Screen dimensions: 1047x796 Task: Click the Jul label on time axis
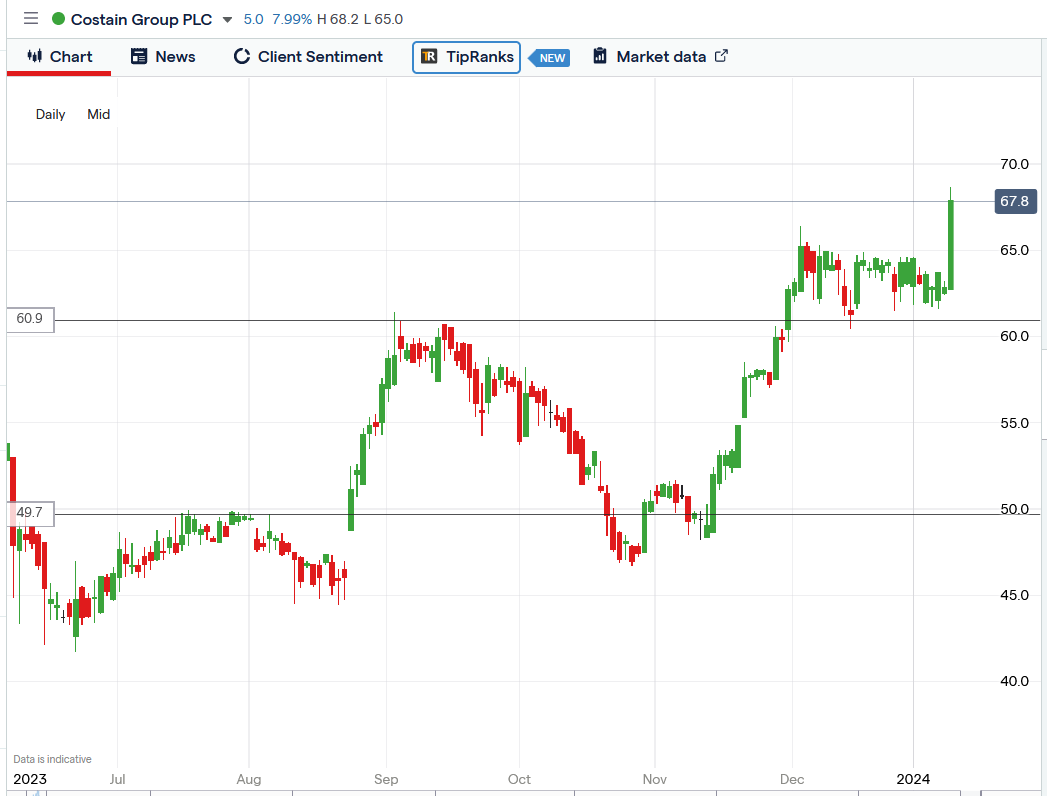118,779
